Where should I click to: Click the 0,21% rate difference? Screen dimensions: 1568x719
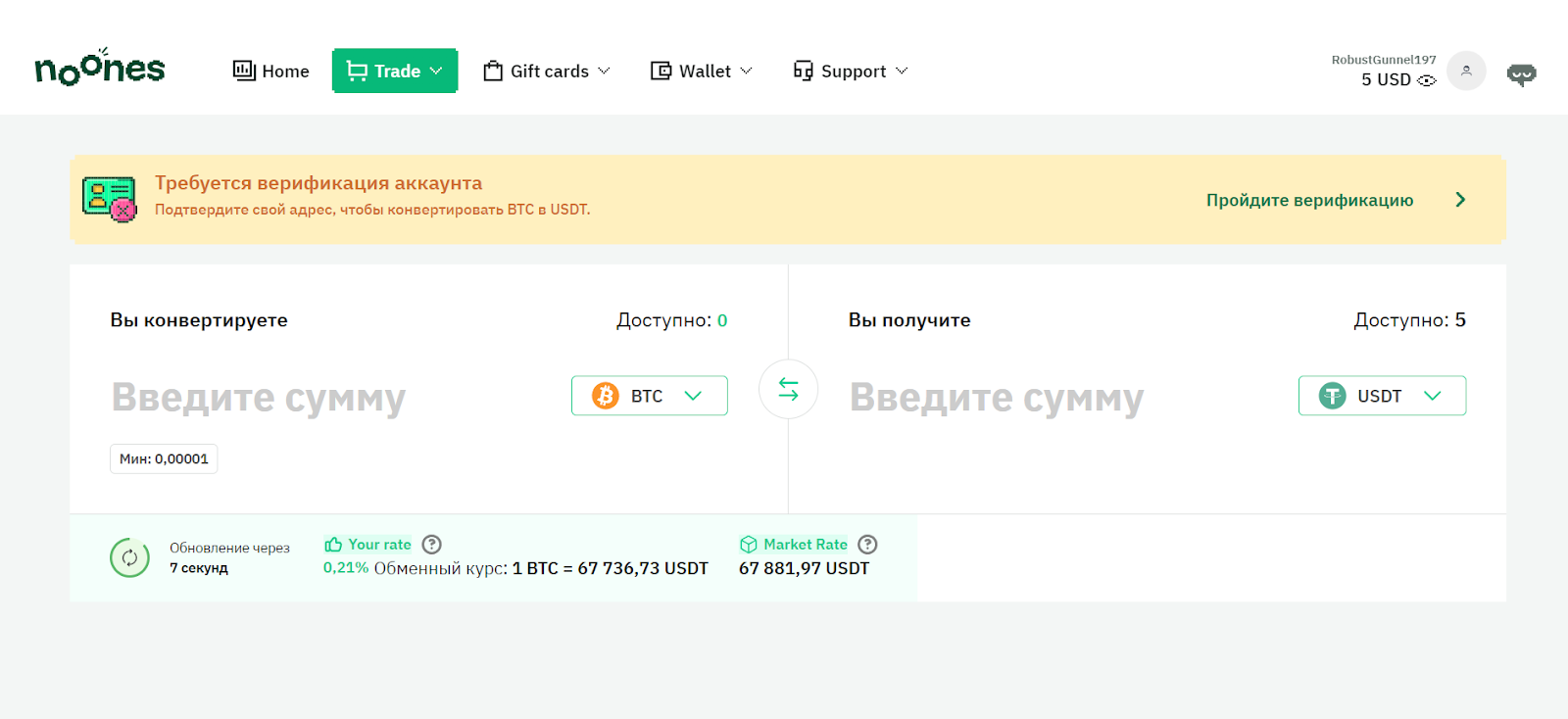pyautogui.click(x=346, y=568)
